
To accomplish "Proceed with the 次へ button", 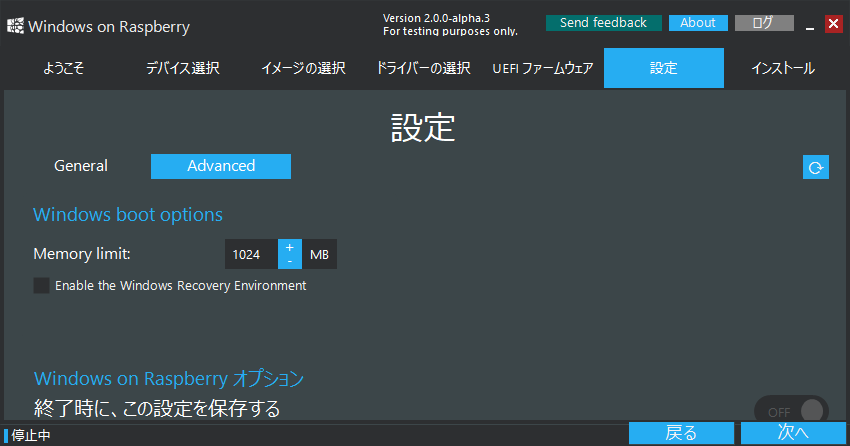I will [x=793, y=433].
